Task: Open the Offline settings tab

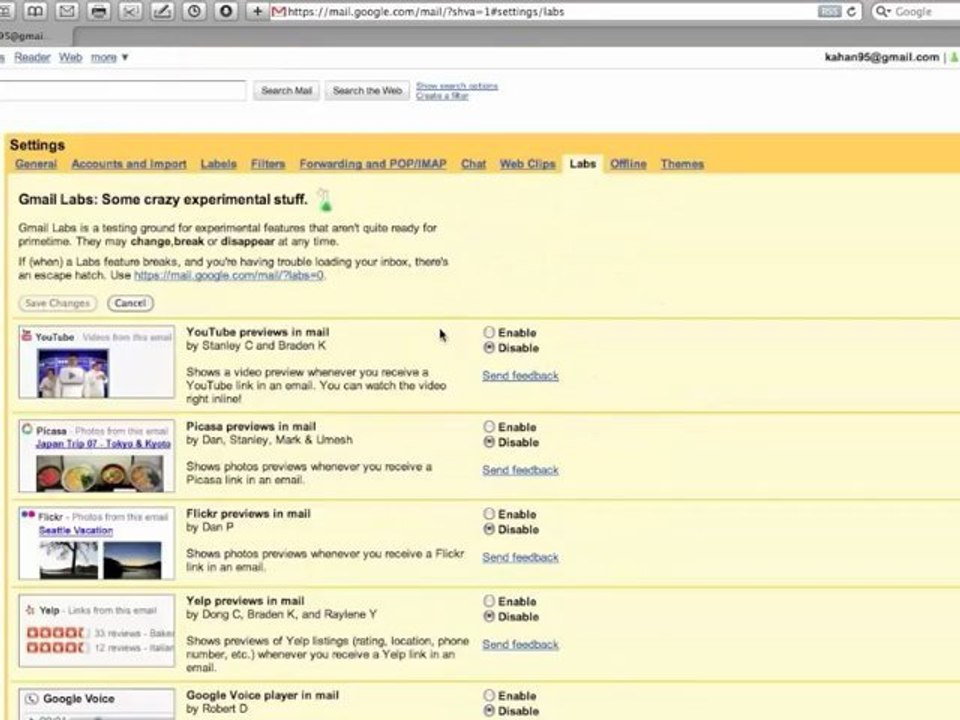Action: coord(628,164)
